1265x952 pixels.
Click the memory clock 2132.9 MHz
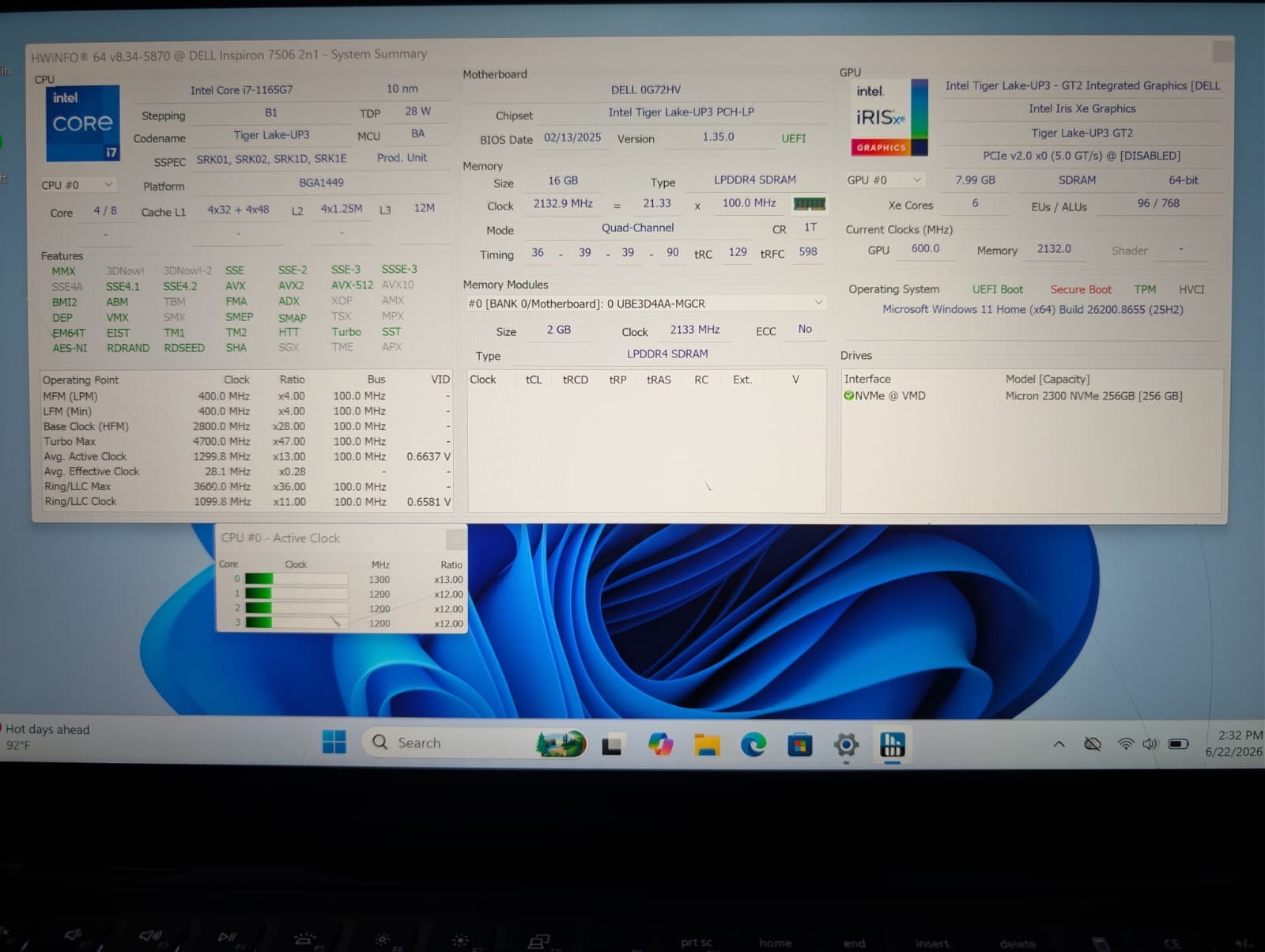click(563, 204)
